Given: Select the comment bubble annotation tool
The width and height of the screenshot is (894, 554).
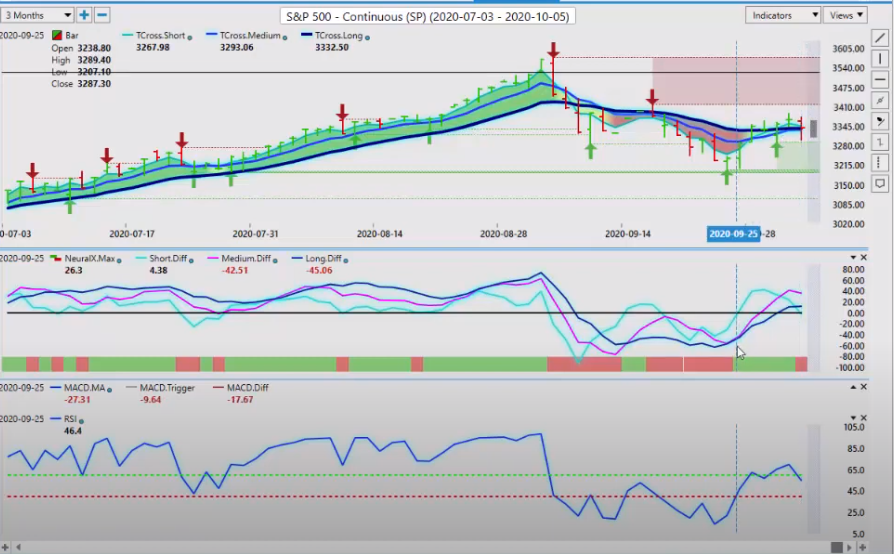Looking at the screenshot, I should 880,184.
